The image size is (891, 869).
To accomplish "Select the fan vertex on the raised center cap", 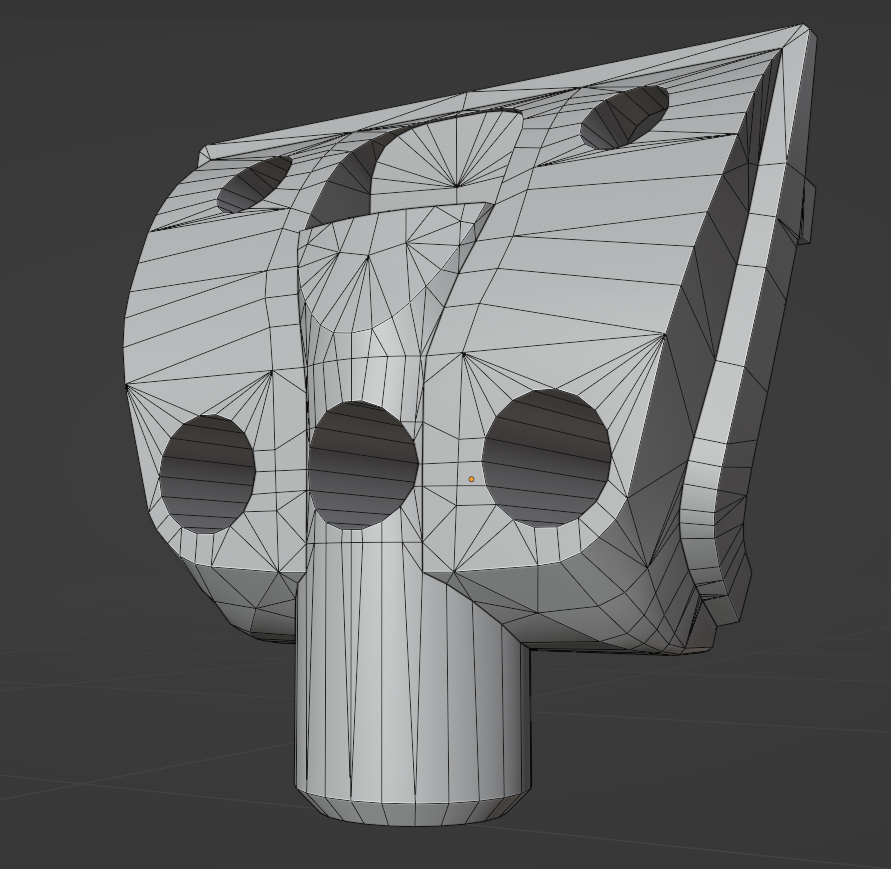I will click(x=367, y=257).
